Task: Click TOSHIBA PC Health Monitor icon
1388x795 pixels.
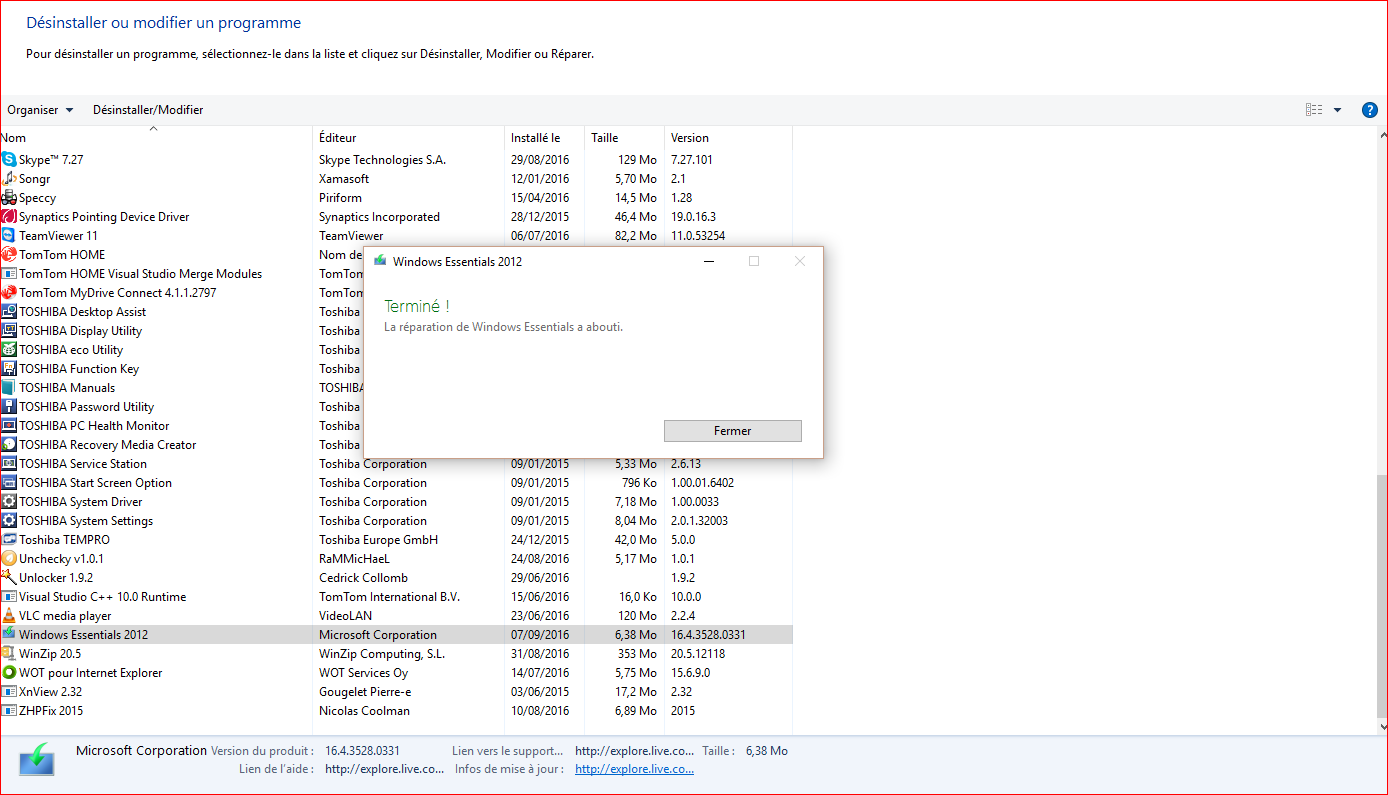Action: 9,426
